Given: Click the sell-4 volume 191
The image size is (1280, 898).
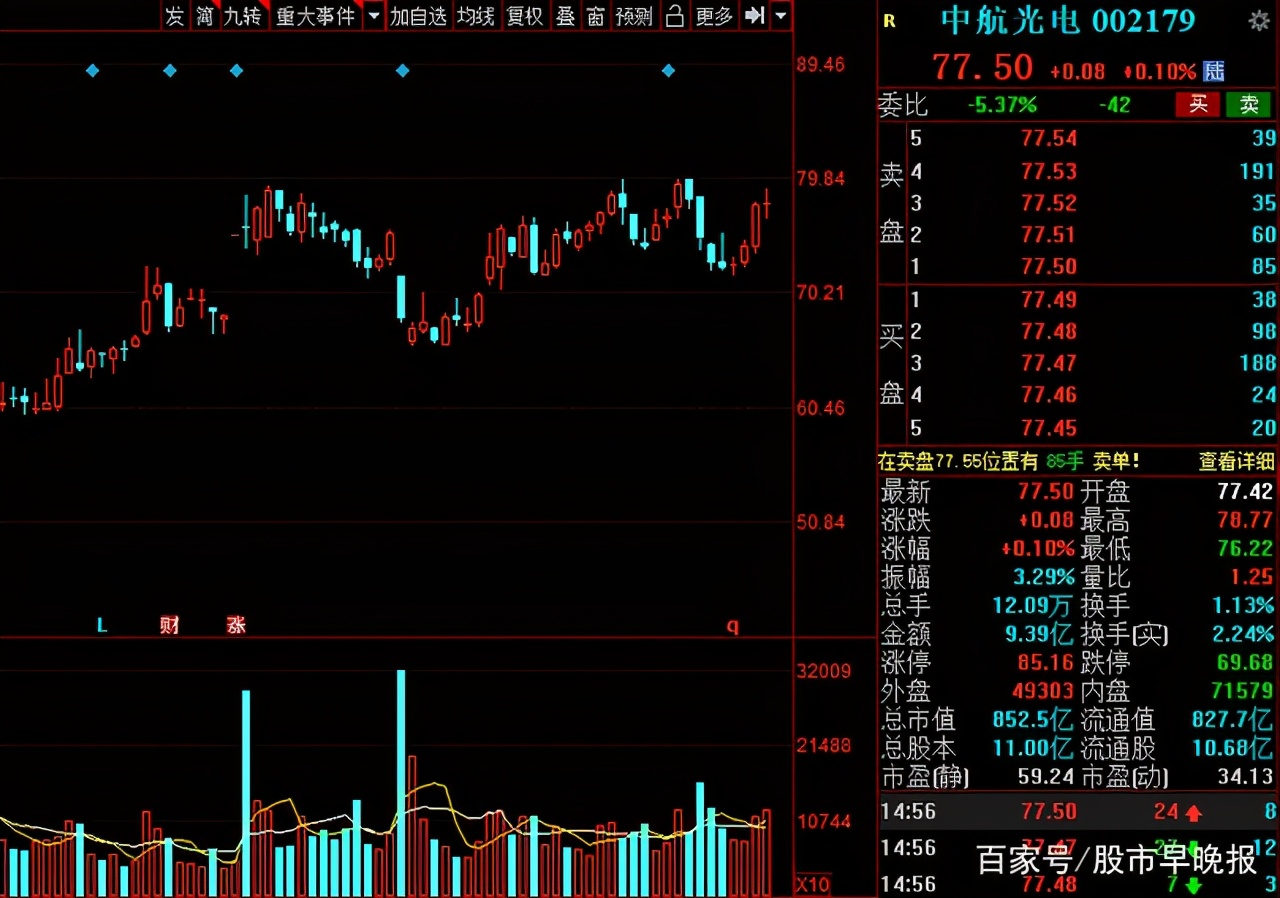Looking at the screenshot, I should 1258,172.
